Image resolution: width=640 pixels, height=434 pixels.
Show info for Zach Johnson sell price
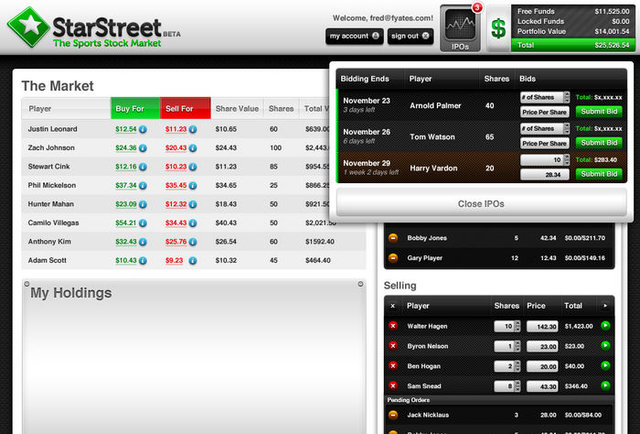click(193, 148)
